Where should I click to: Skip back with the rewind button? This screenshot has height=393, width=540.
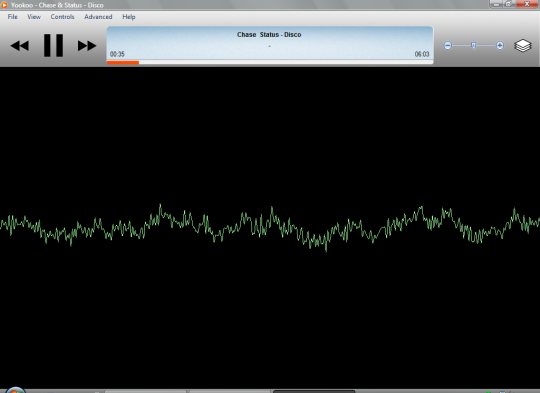[20, 45]
